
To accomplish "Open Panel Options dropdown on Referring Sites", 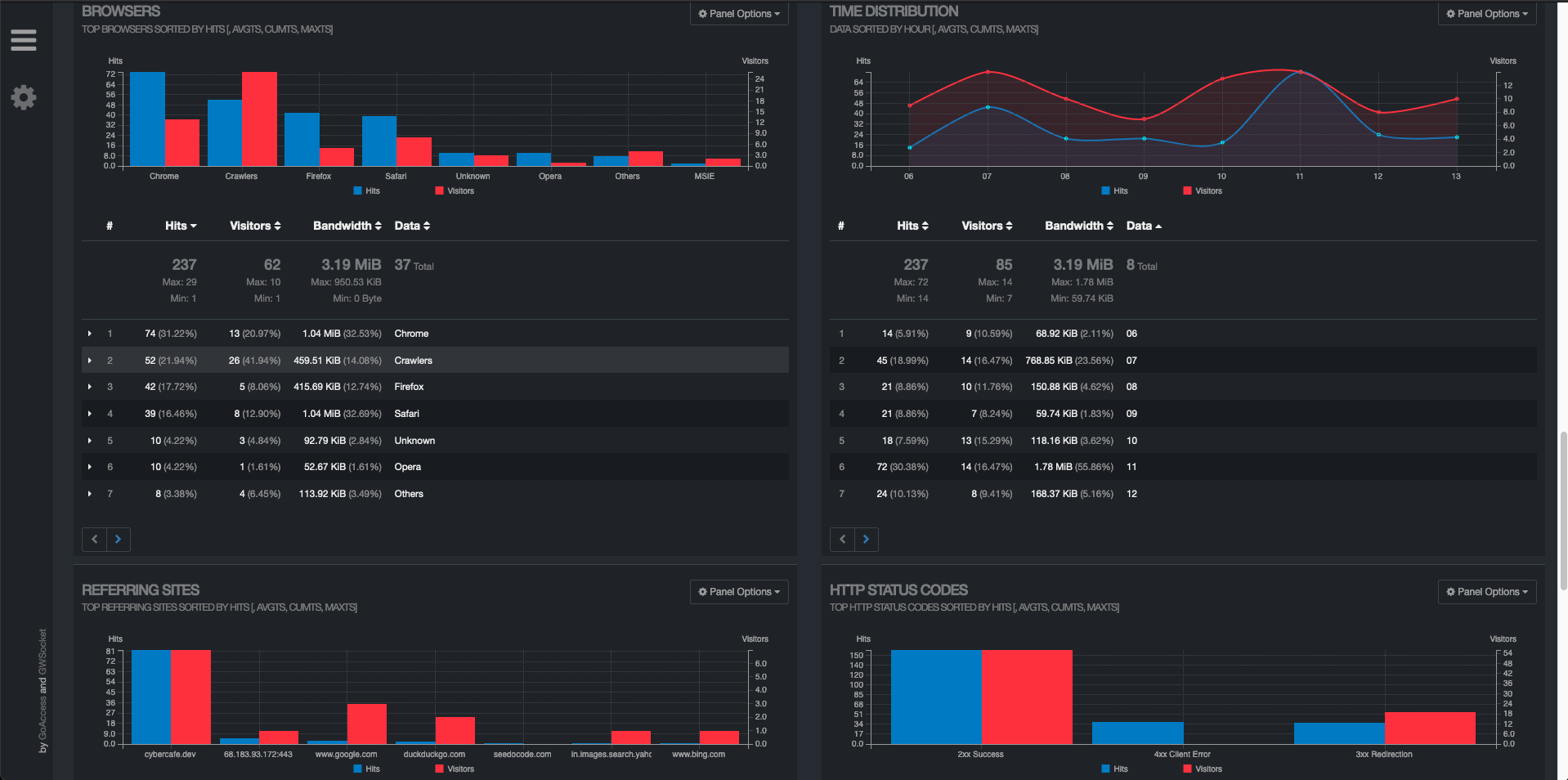I will (x=738, y=591).
